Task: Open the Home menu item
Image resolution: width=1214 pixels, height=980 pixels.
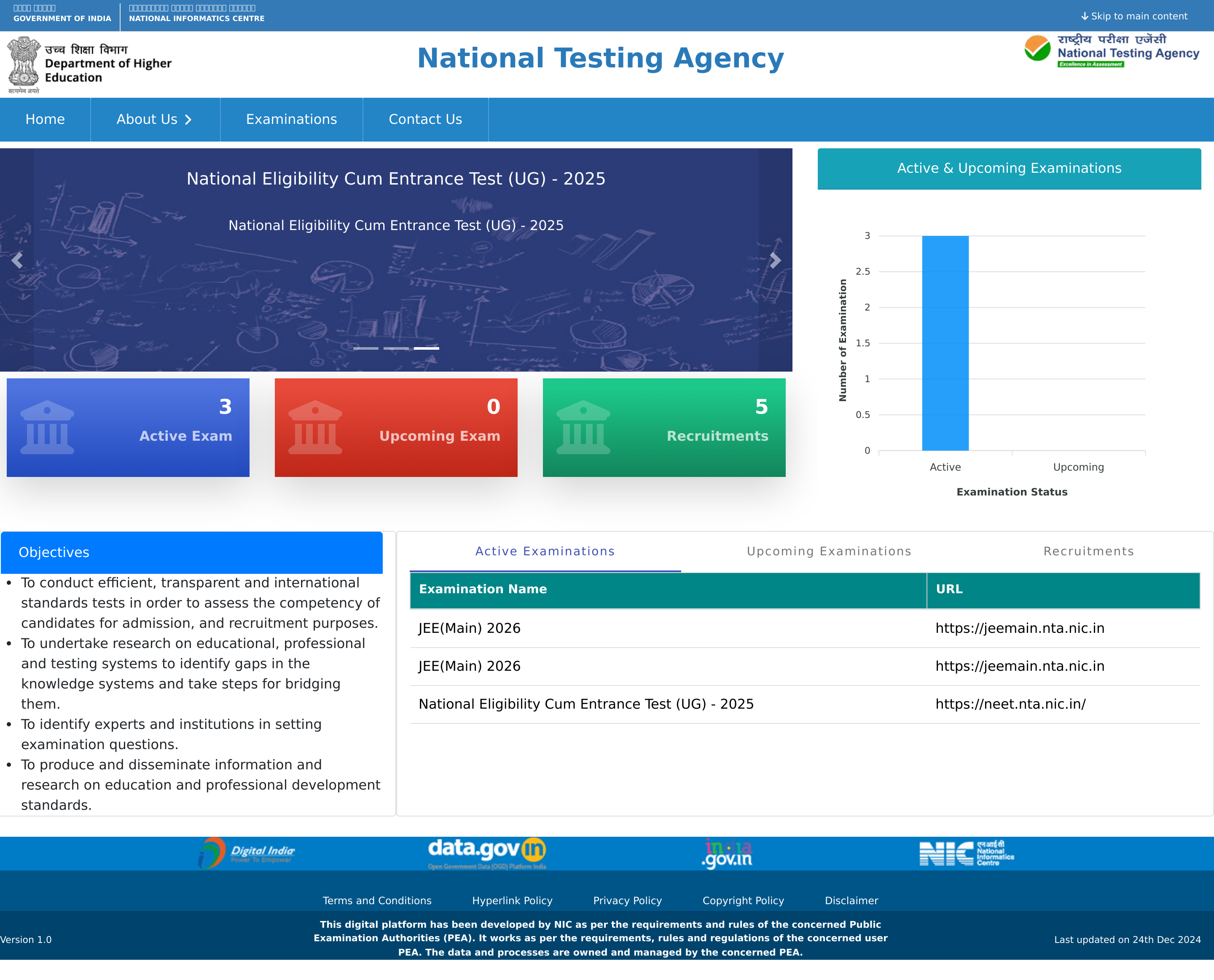Action: [45, 120]
